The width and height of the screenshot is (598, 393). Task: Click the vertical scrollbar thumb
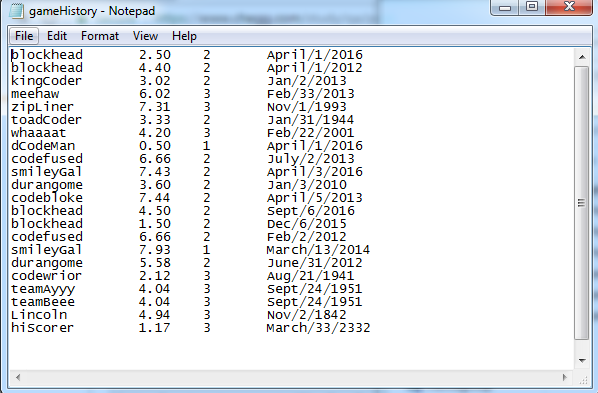click(582, 203)
